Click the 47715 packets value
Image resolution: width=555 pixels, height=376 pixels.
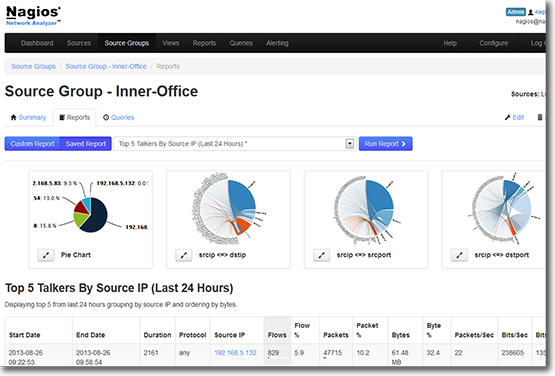333,353
